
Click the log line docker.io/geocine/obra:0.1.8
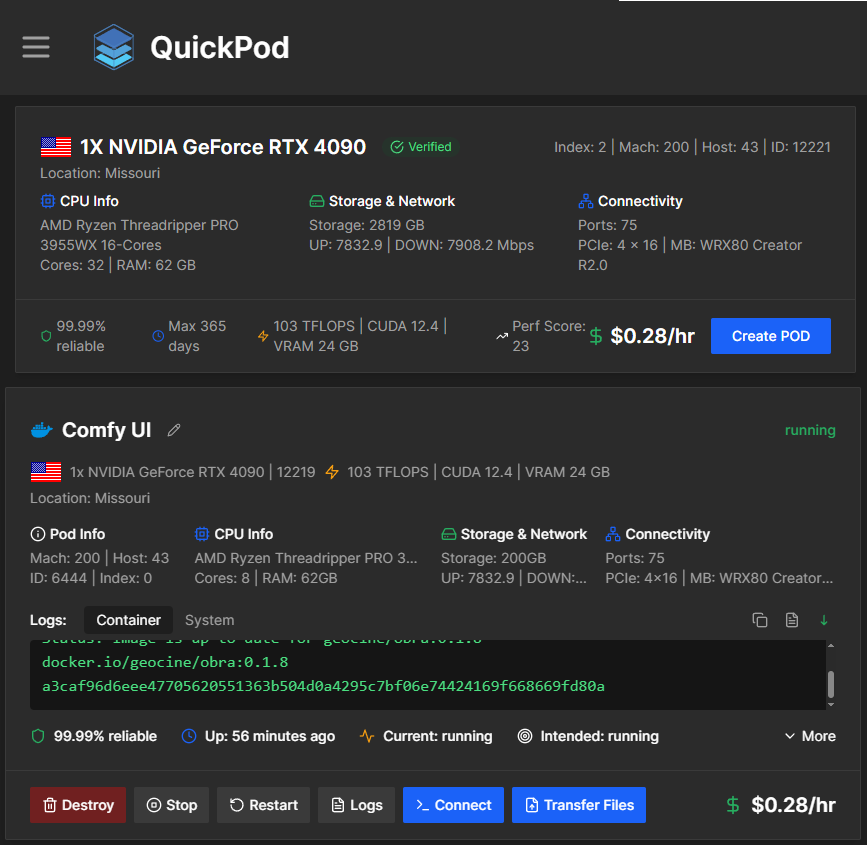point(165,662)
